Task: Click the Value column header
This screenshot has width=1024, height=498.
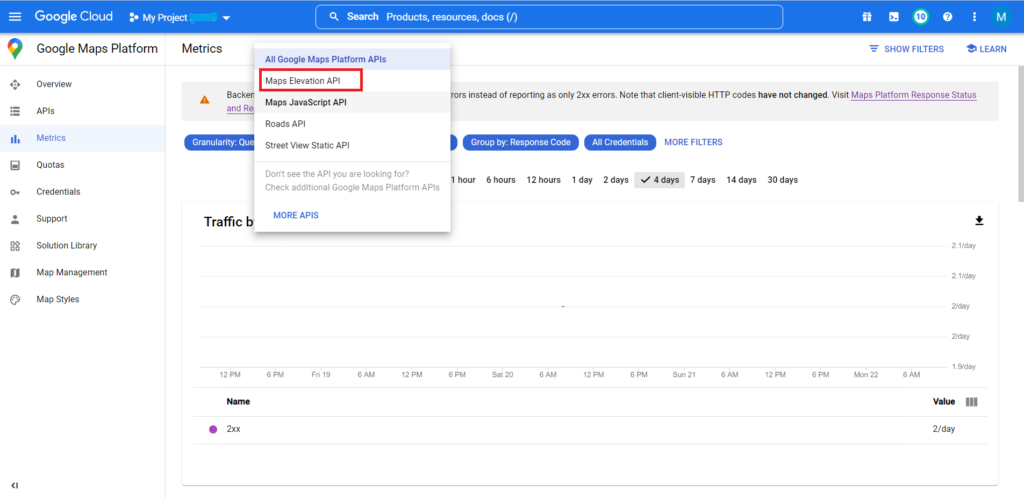Action: [944, 401]
